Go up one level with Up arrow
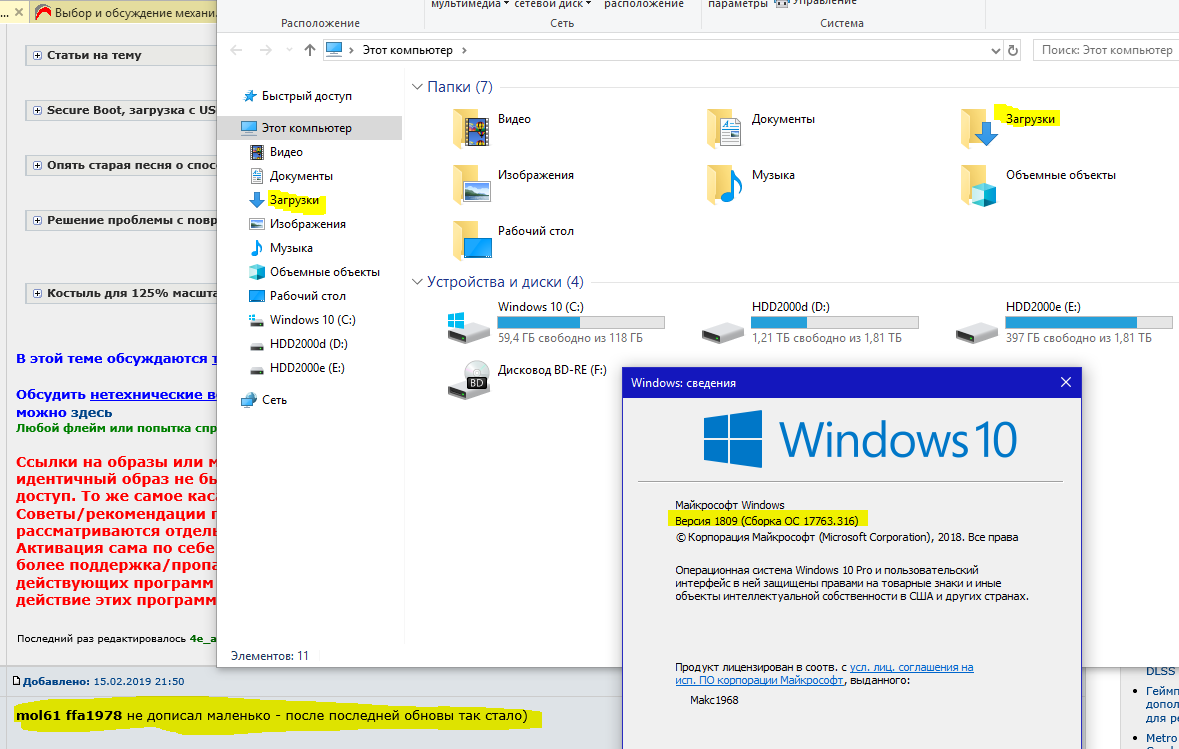 point(310,50)
